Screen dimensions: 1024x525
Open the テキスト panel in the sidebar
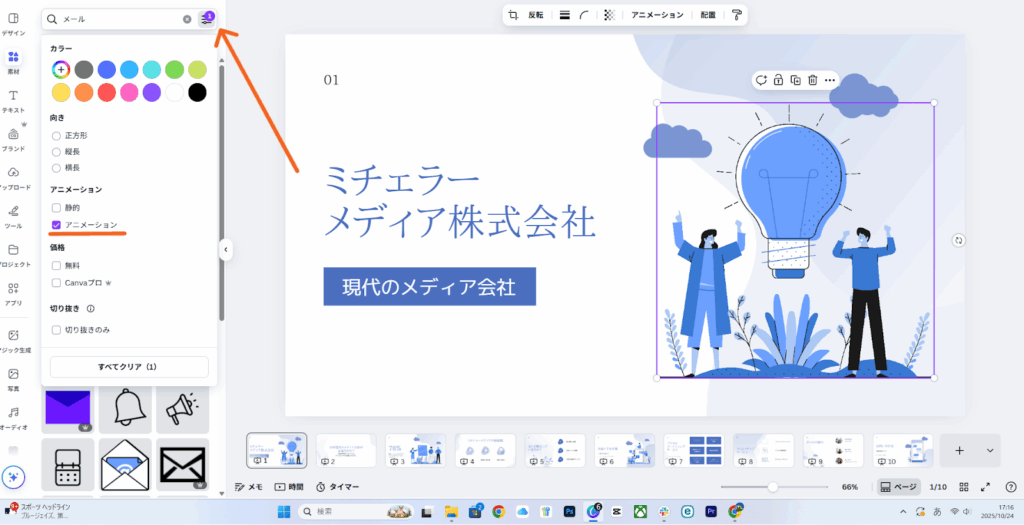(x=14, y=100)
